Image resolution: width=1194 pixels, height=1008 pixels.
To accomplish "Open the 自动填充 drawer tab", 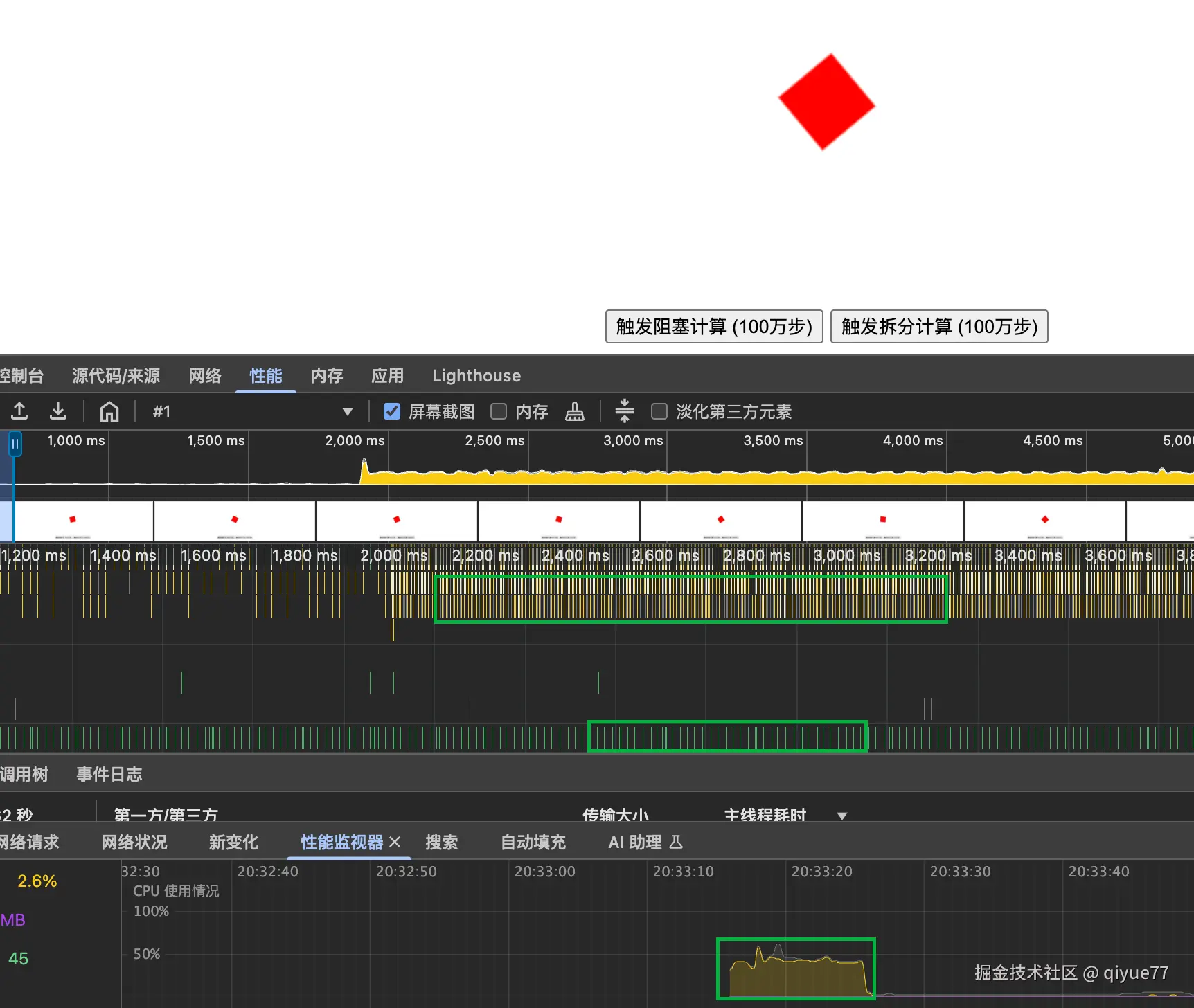I will coord(533,842).
